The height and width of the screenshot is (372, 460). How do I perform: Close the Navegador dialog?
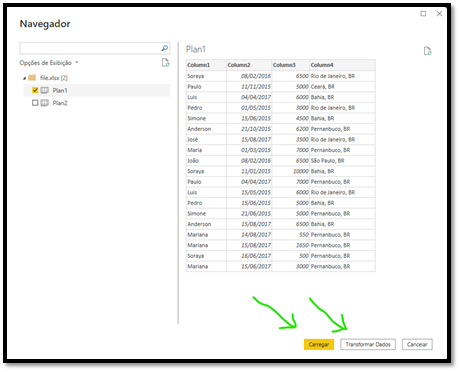439,14
